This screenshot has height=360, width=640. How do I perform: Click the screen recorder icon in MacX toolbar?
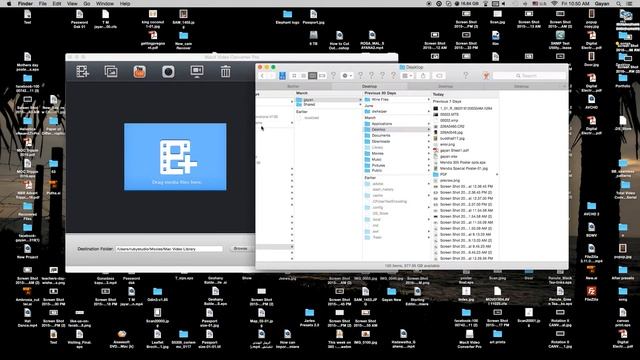tap(197, 71)
